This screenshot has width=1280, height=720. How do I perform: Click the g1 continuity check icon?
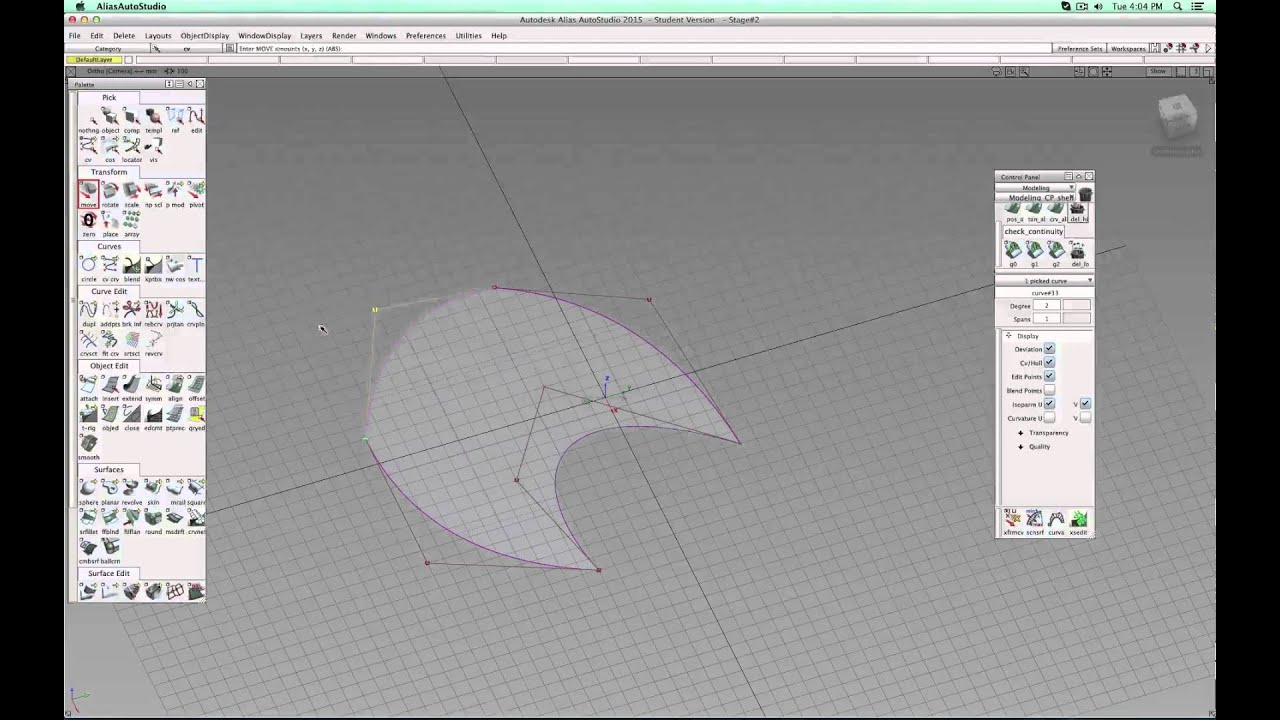pyautogui.click(x=1035, y=253)
